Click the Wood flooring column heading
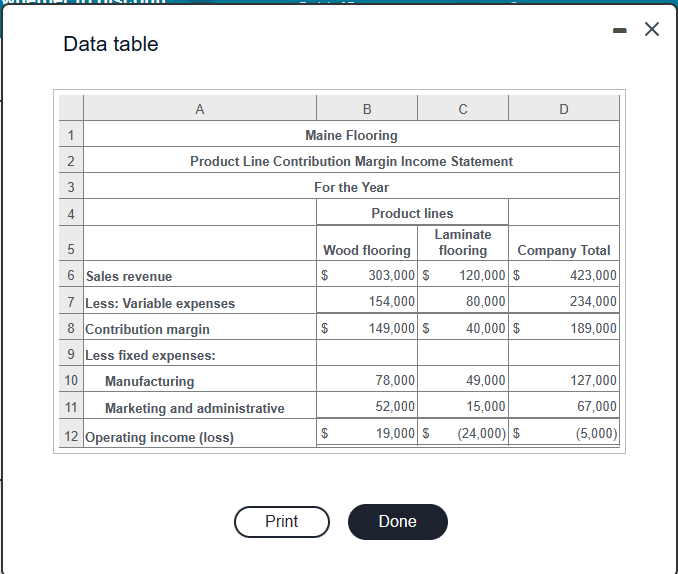This screenshot has height=574, width=678. 367,250
